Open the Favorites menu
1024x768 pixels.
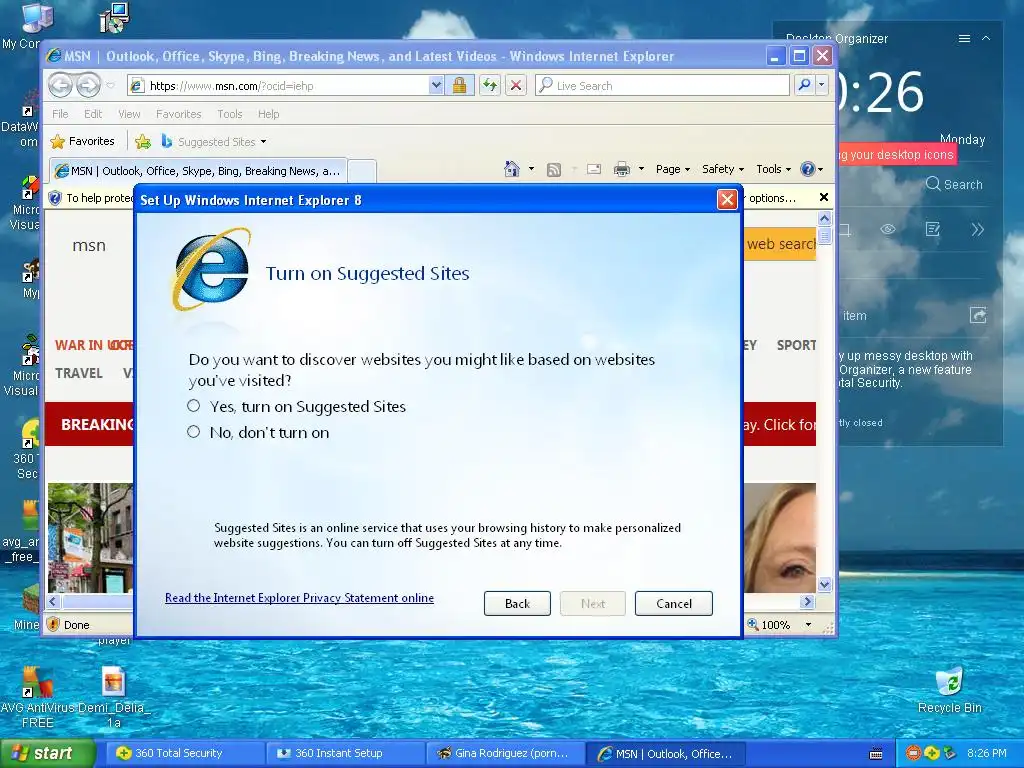[x=178, y=114]
